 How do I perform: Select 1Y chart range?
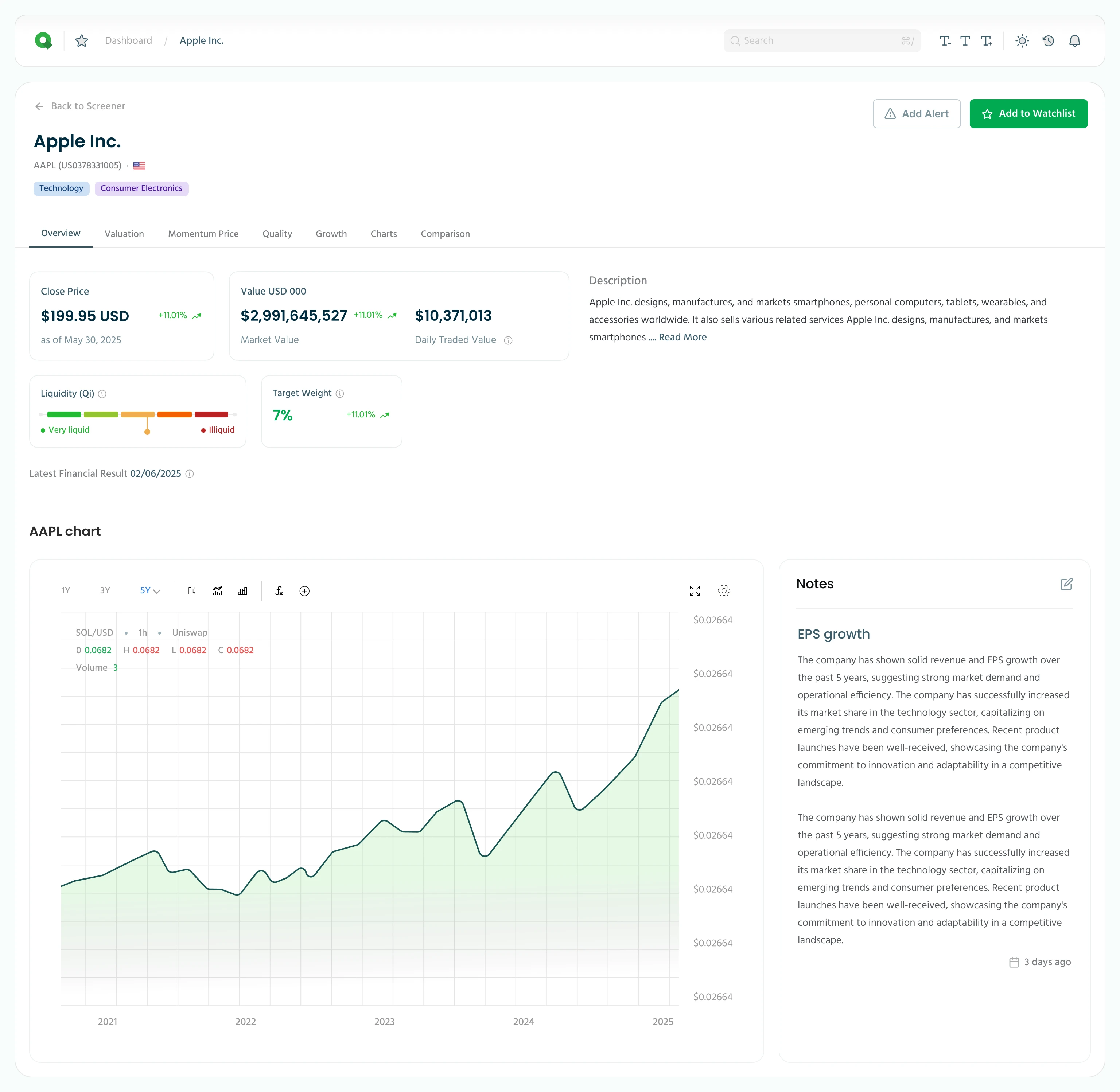coord(66,591)
